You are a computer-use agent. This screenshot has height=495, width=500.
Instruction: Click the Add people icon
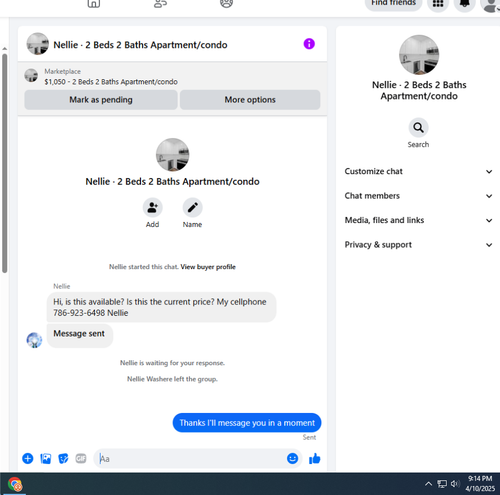[x=152, y=207]
